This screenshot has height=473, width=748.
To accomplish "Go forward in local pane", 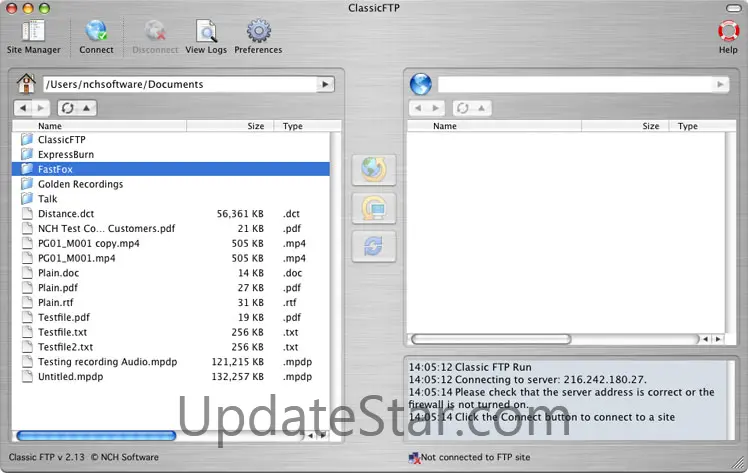I will click(41, 108).
